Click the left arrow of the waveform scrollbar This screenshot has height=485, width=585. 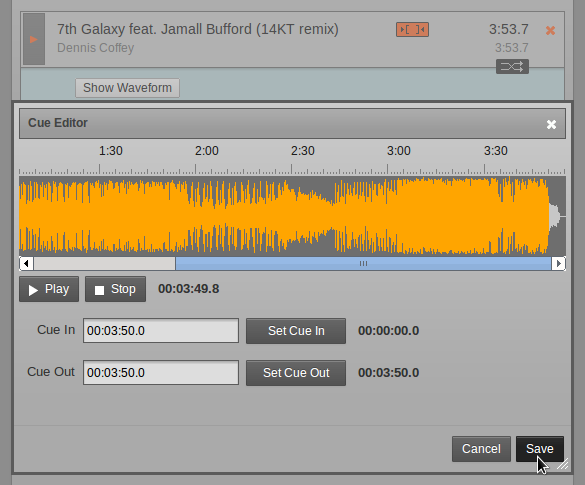26,263
